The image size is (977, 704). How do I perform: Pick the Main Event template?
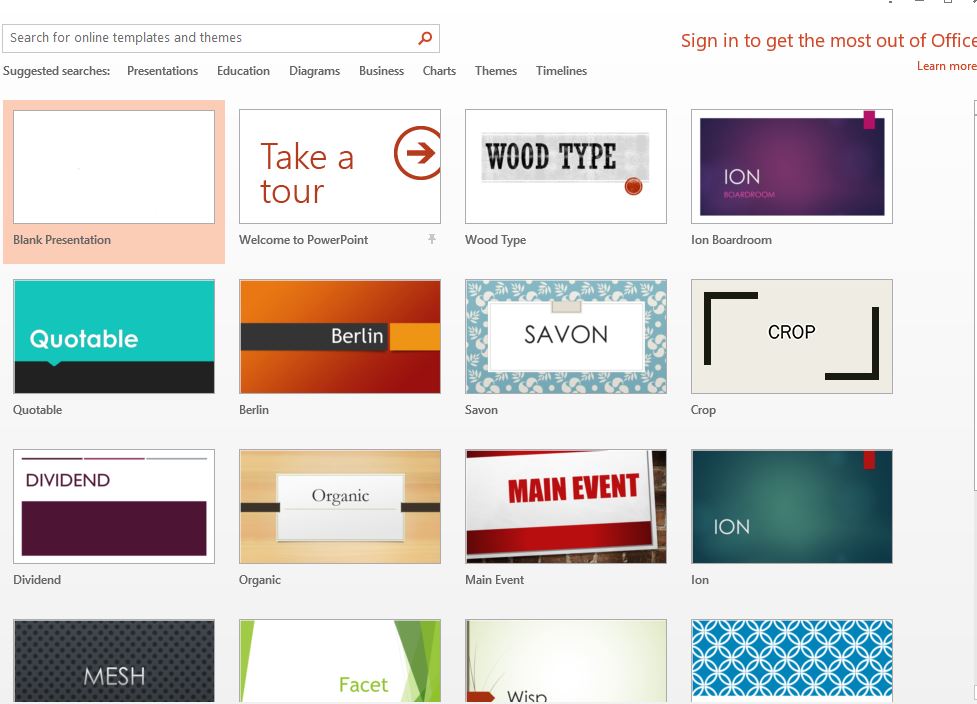(566, 507)
